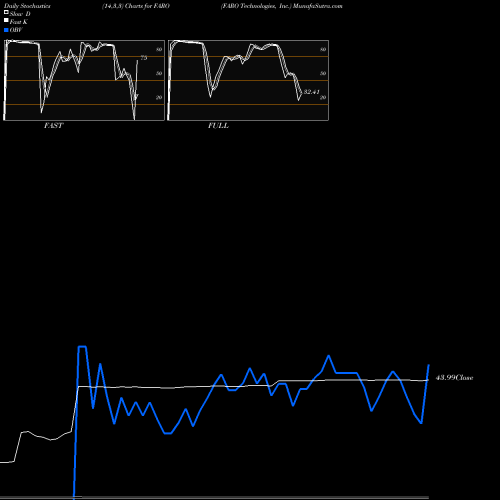Select the 'Daily Stochastics' title text
The image size is (500, 500).
coord(27,6)
